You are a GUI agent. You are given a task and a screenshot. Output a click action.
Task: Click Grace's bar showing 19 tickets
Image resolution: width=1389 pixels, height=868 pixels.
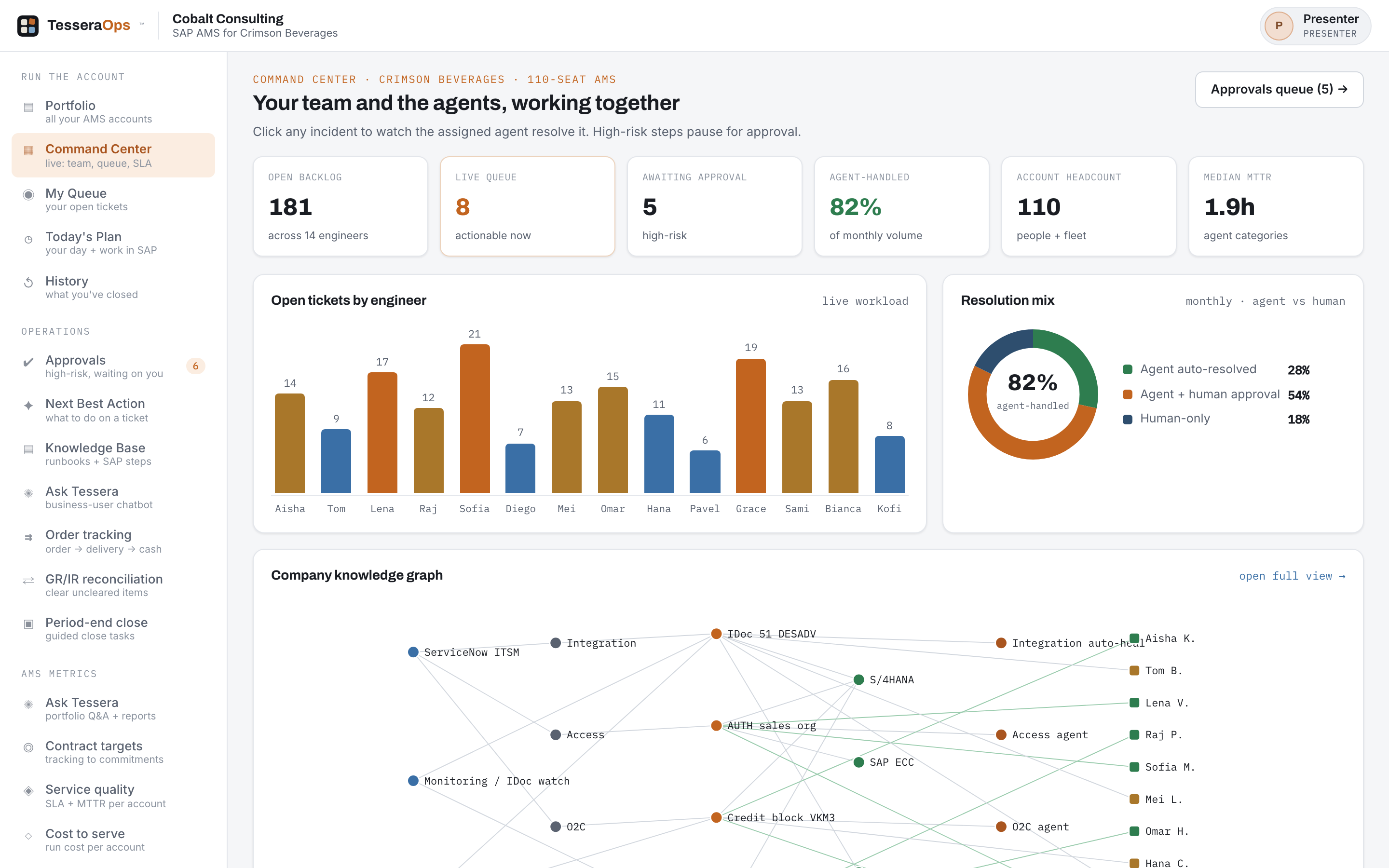(x=751, y=425)
